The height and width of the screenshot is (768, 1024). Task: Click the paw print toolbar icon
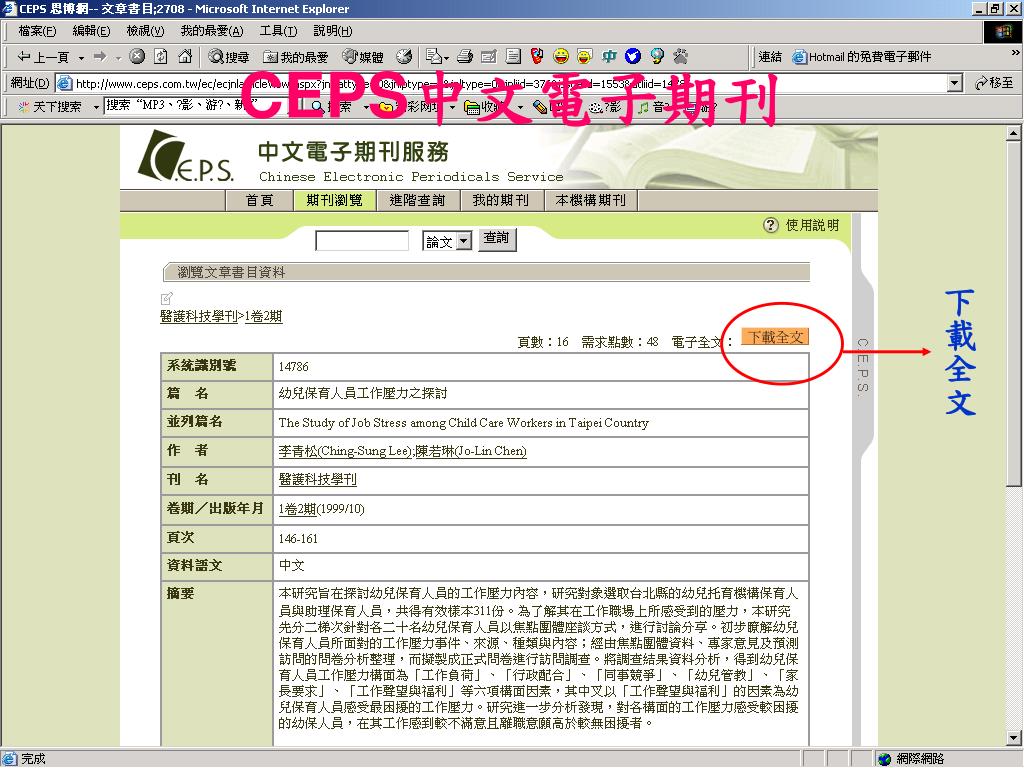pyautogui.click(x=680, y=57)
